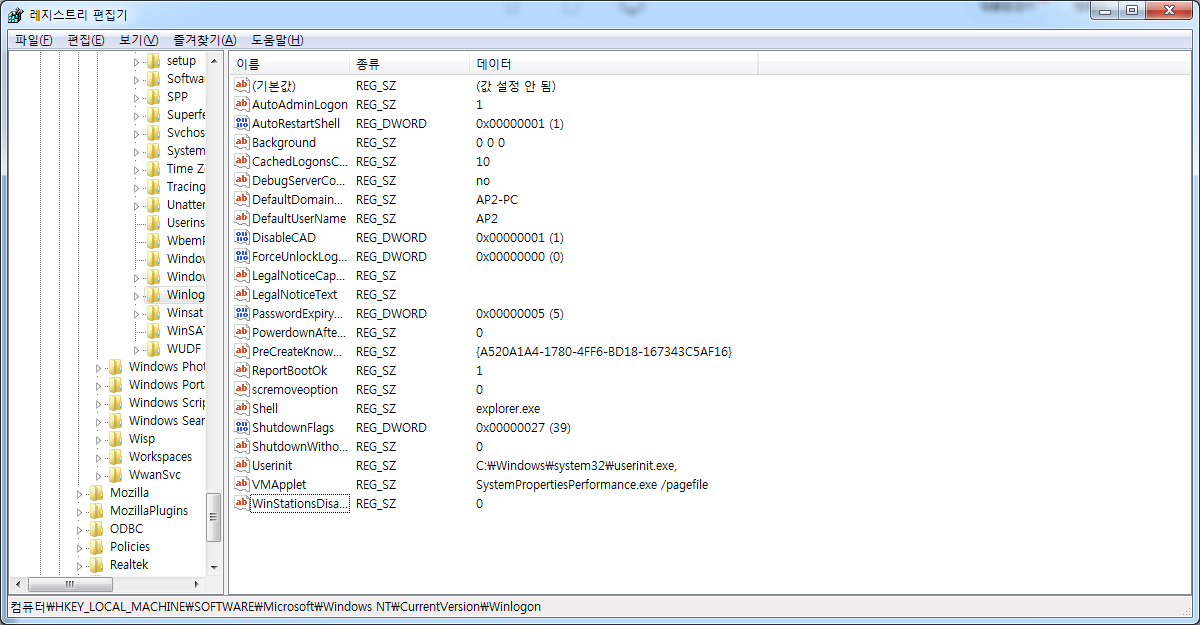Select the DebugServerCommand value name
The height and width of the screenshot is (625, 1200).
pos(299,180)
